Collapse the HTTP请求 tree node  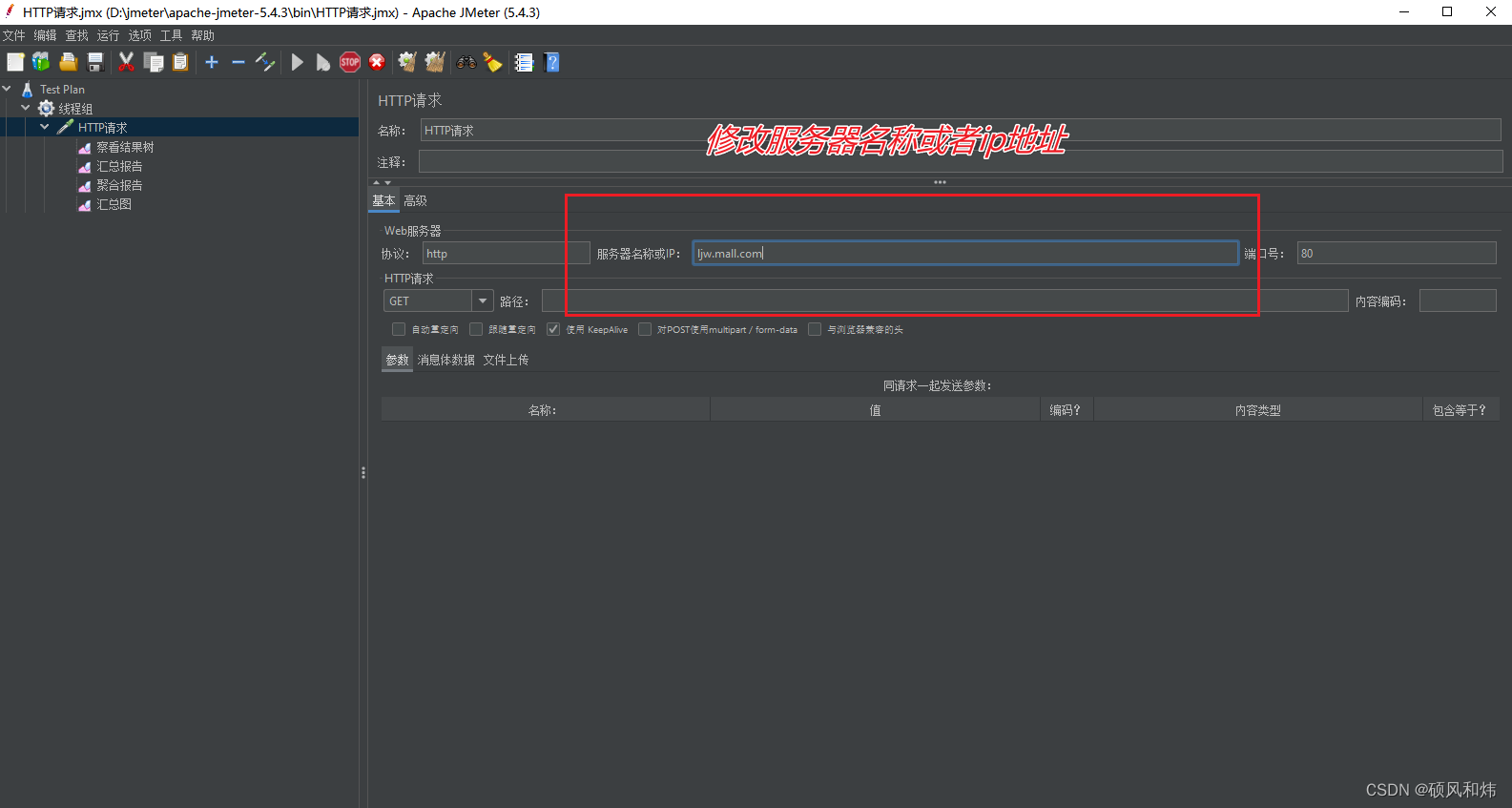(x=45, y=127)
